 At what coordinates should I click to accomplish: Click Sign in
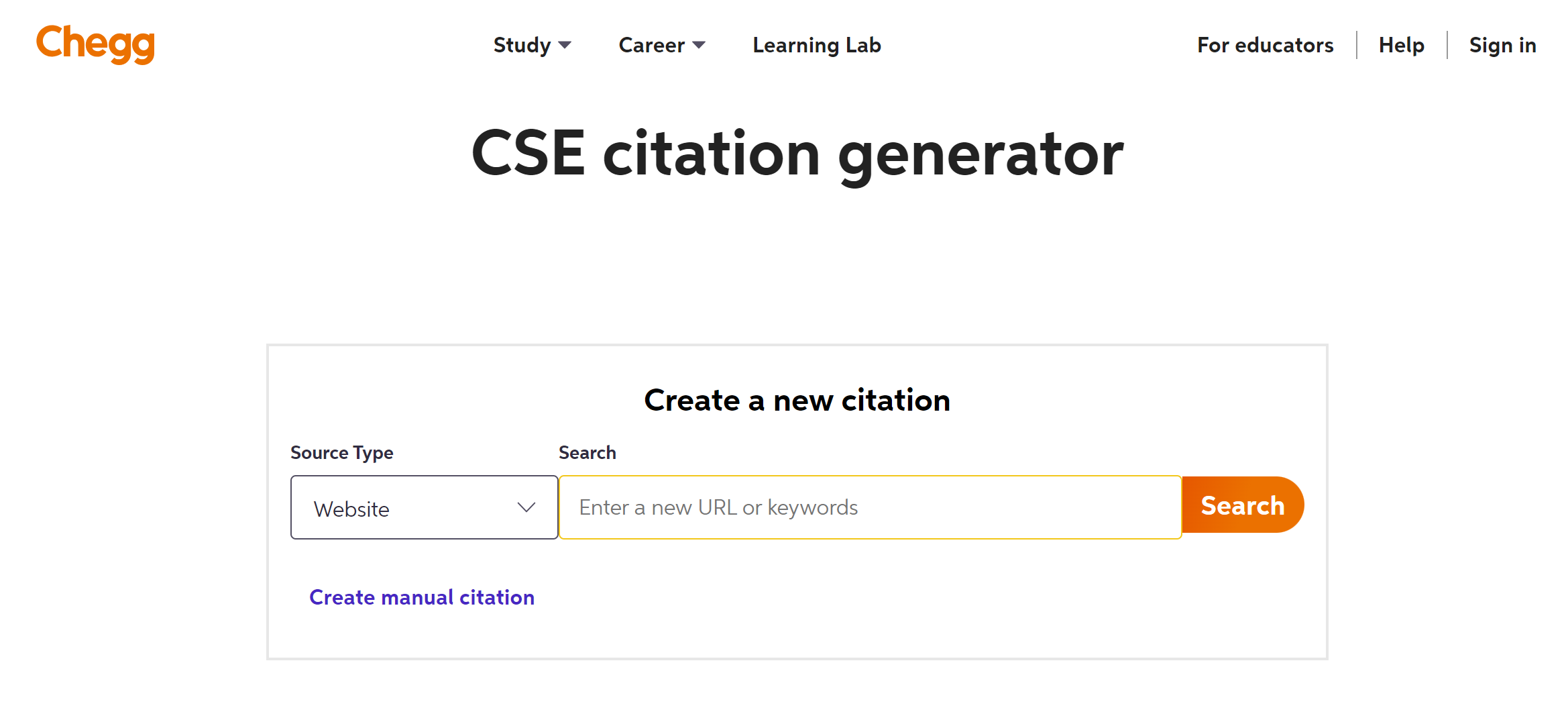[x=1502, y=45]
